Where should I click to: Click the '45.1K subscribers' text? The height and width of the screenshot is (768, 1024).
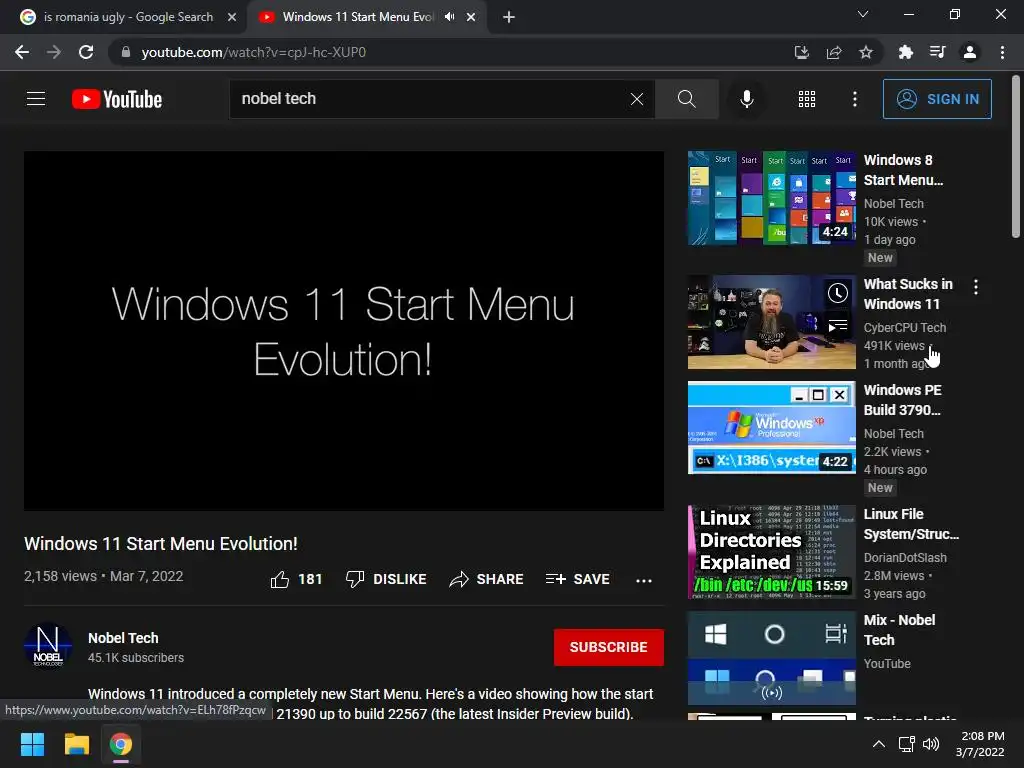[136, 658]
